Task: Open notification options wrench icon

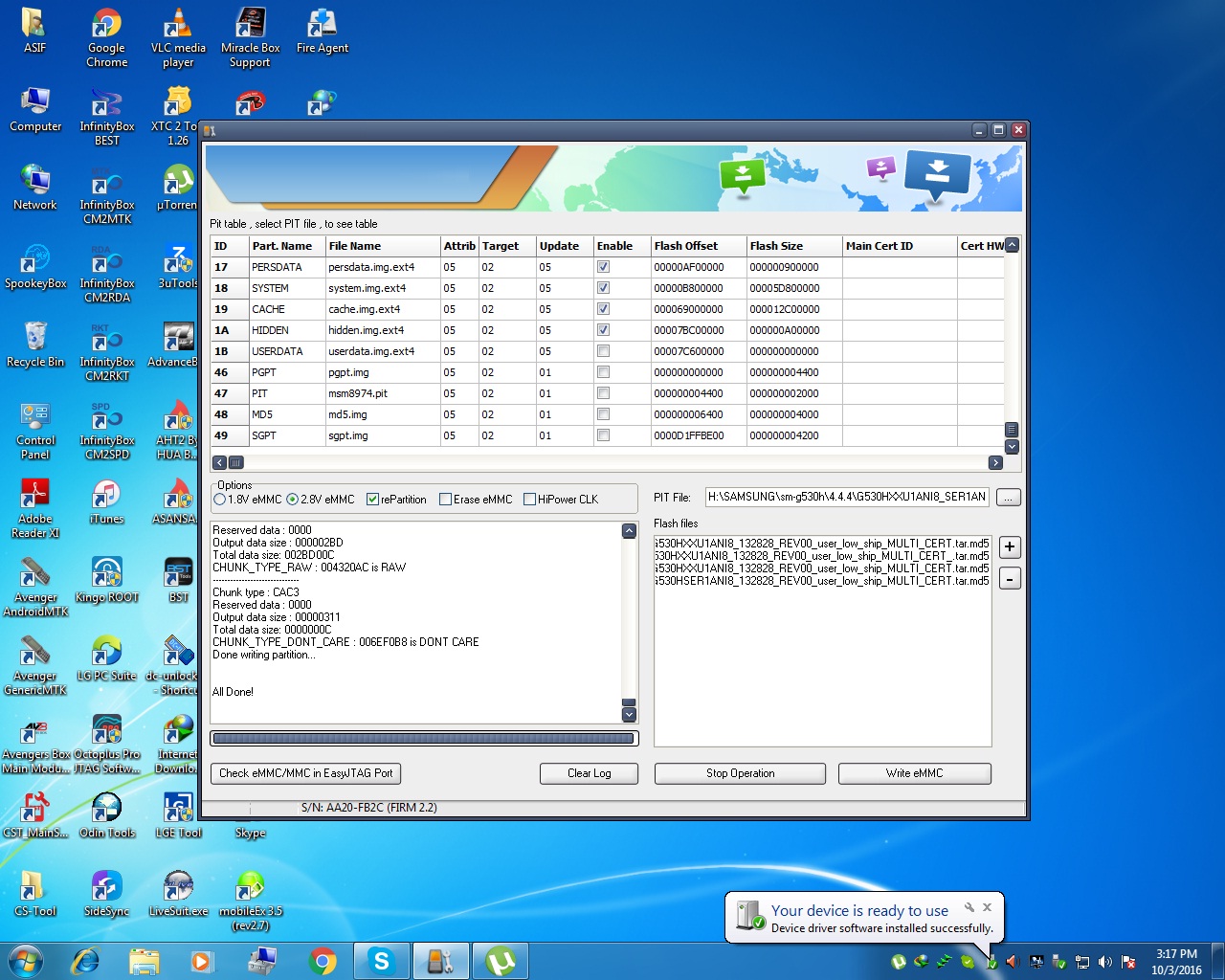Action: coord(969,906)
